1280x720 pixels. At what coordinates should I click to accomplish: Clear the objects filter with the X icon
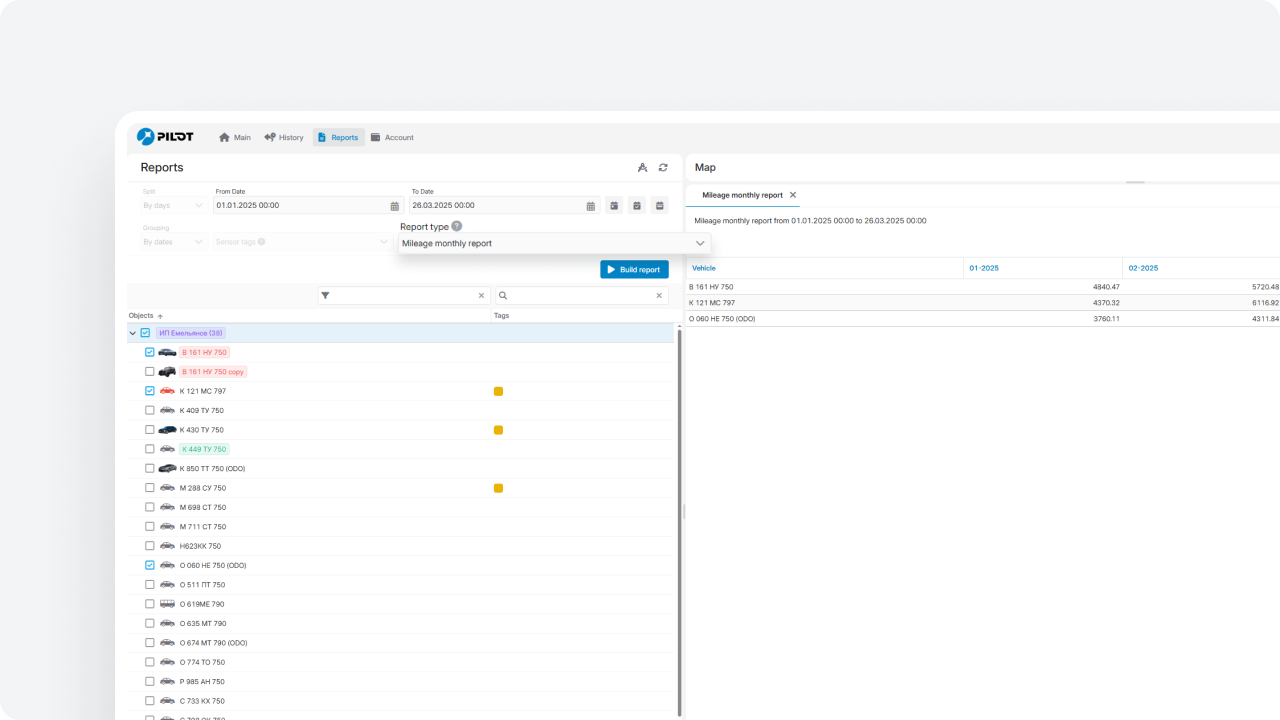tap(481, 296)
